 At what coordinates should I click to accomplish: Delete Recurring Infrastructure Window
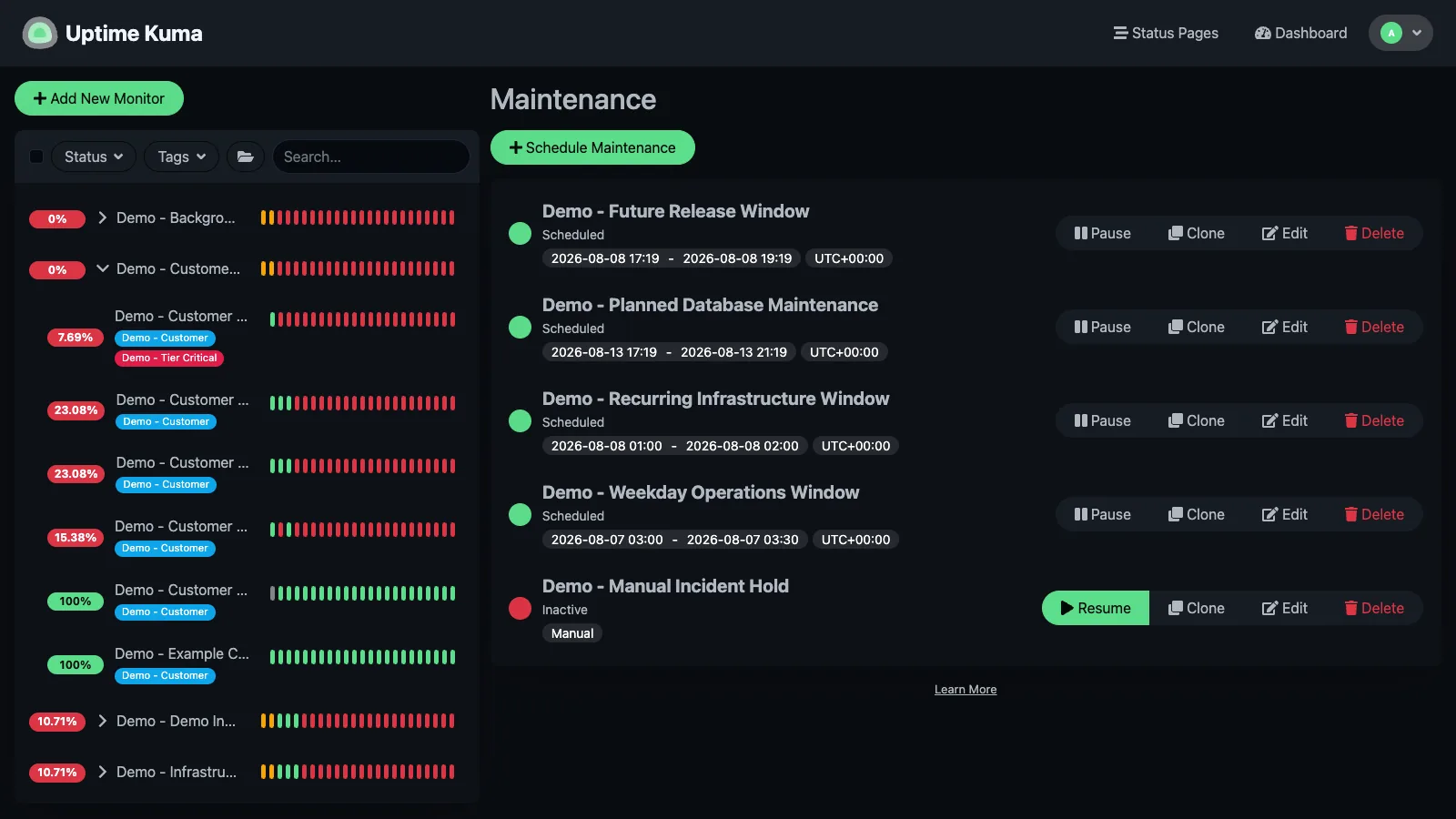pyautogui.click(x=1374, y=420)
